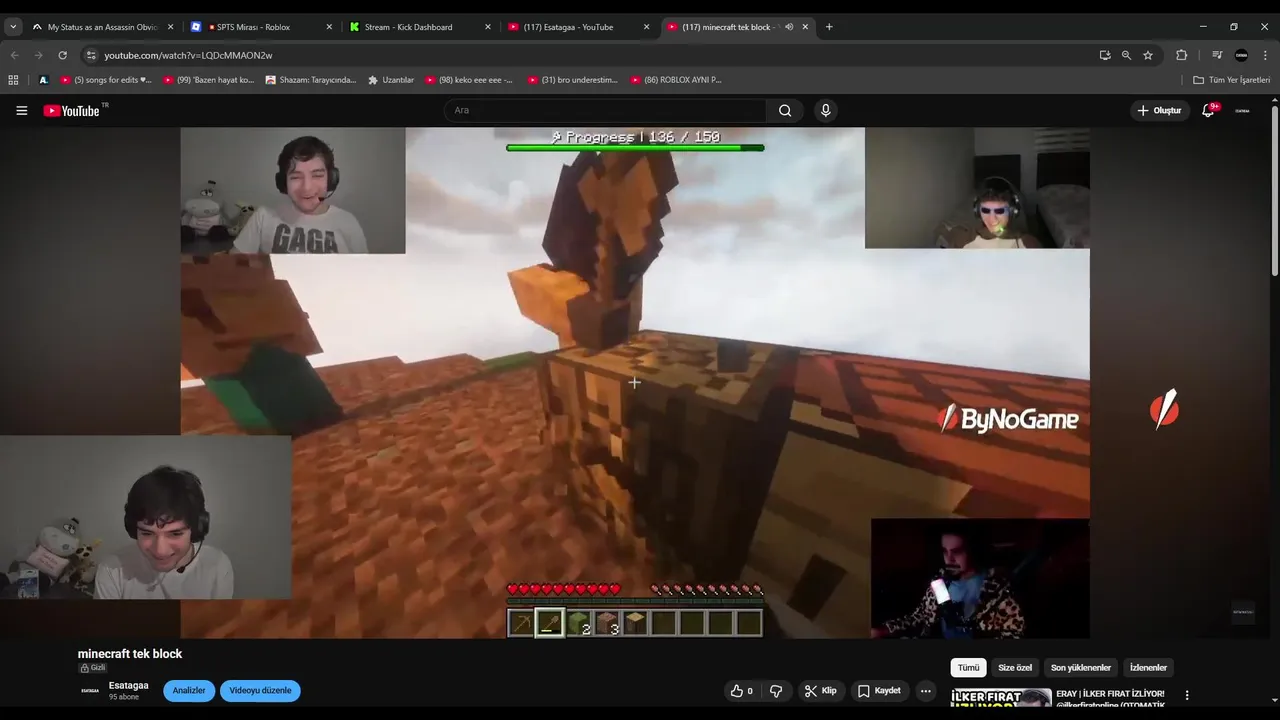Go to the YouTube home logo
This screenshot has width=1280, height=720.
[x=71, y=111]
